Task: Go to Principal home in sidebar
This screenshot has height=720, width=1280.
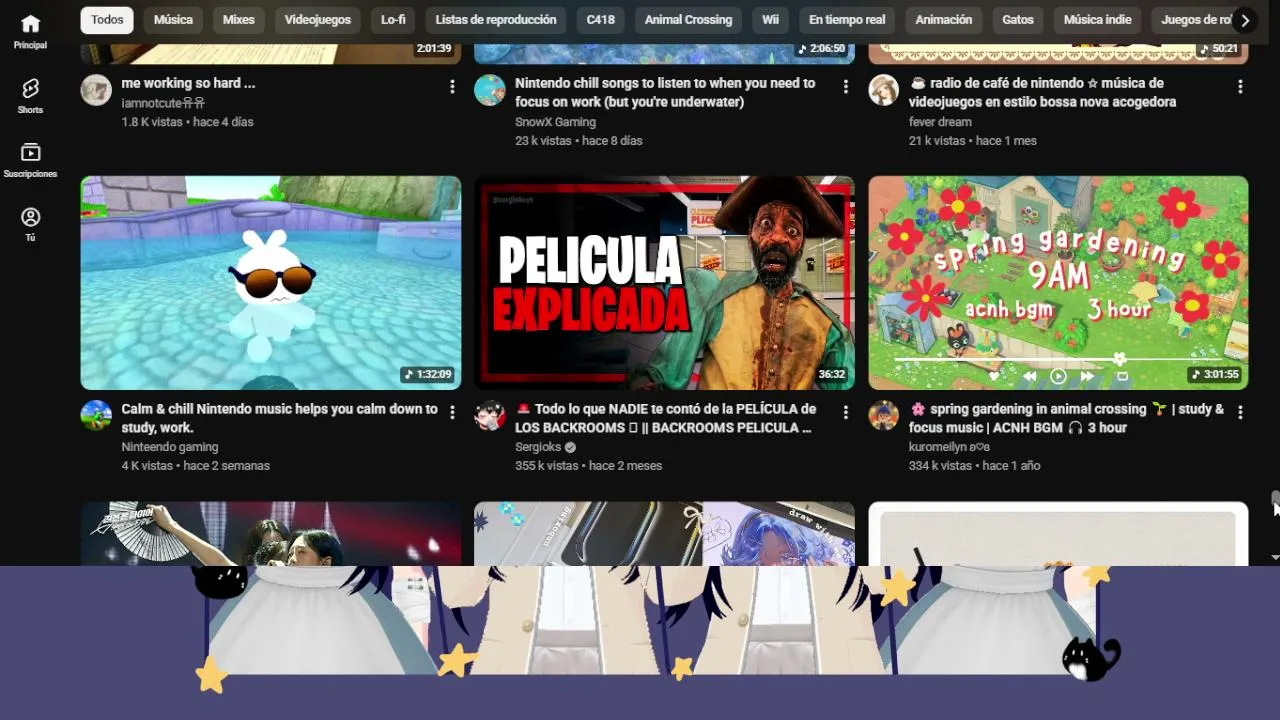Action: pos(30,31)
